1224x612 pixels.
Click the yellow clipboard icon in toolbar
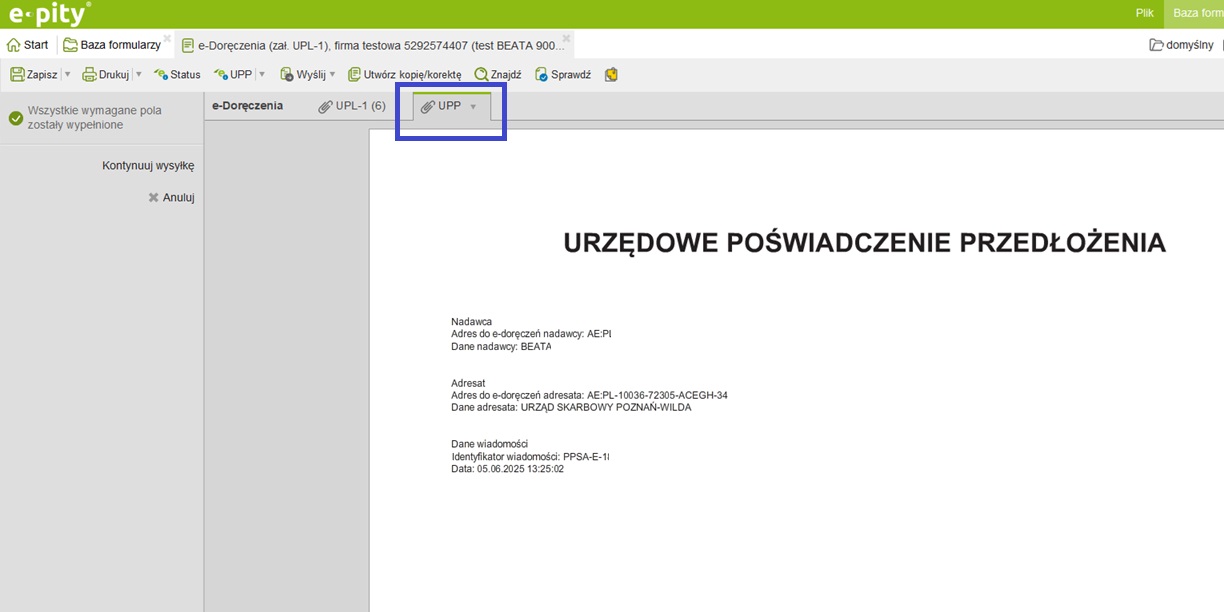click(x=611, y=74)
